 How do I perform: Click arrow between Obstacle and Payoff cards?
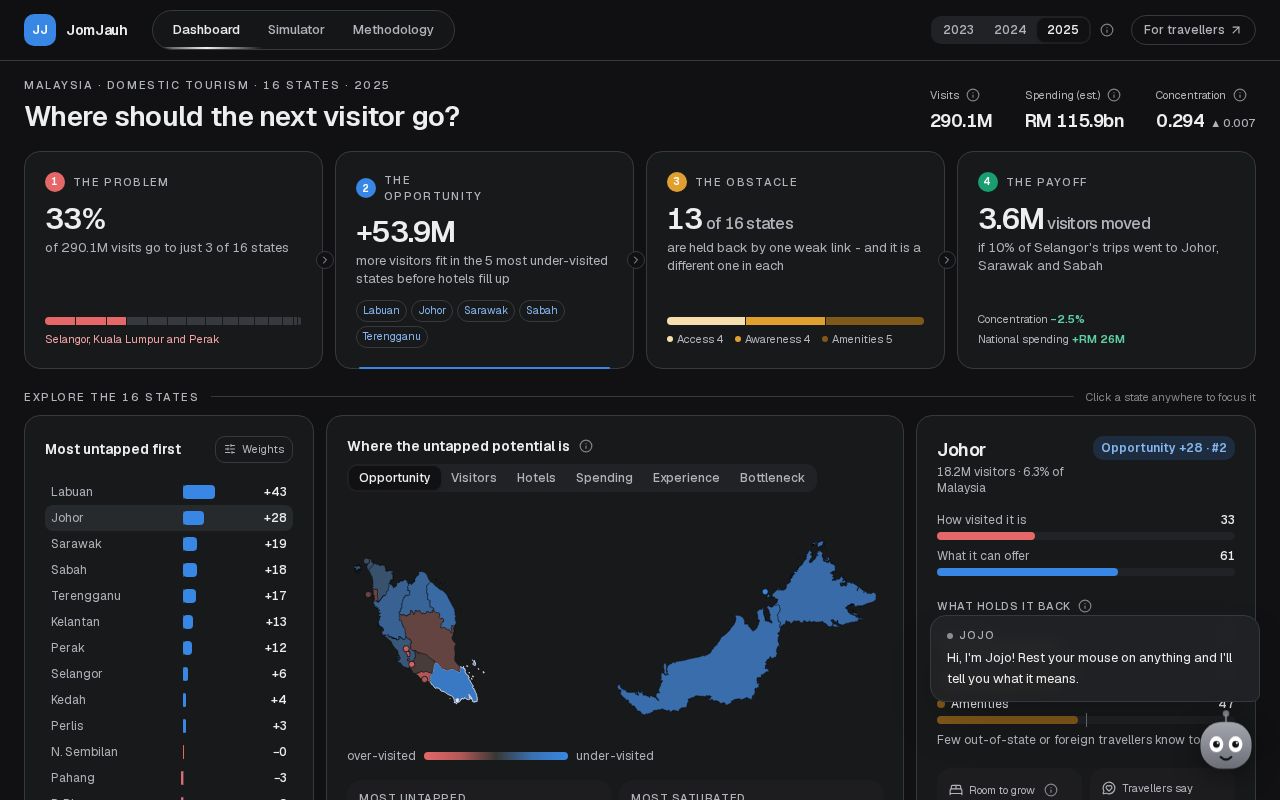947,260
